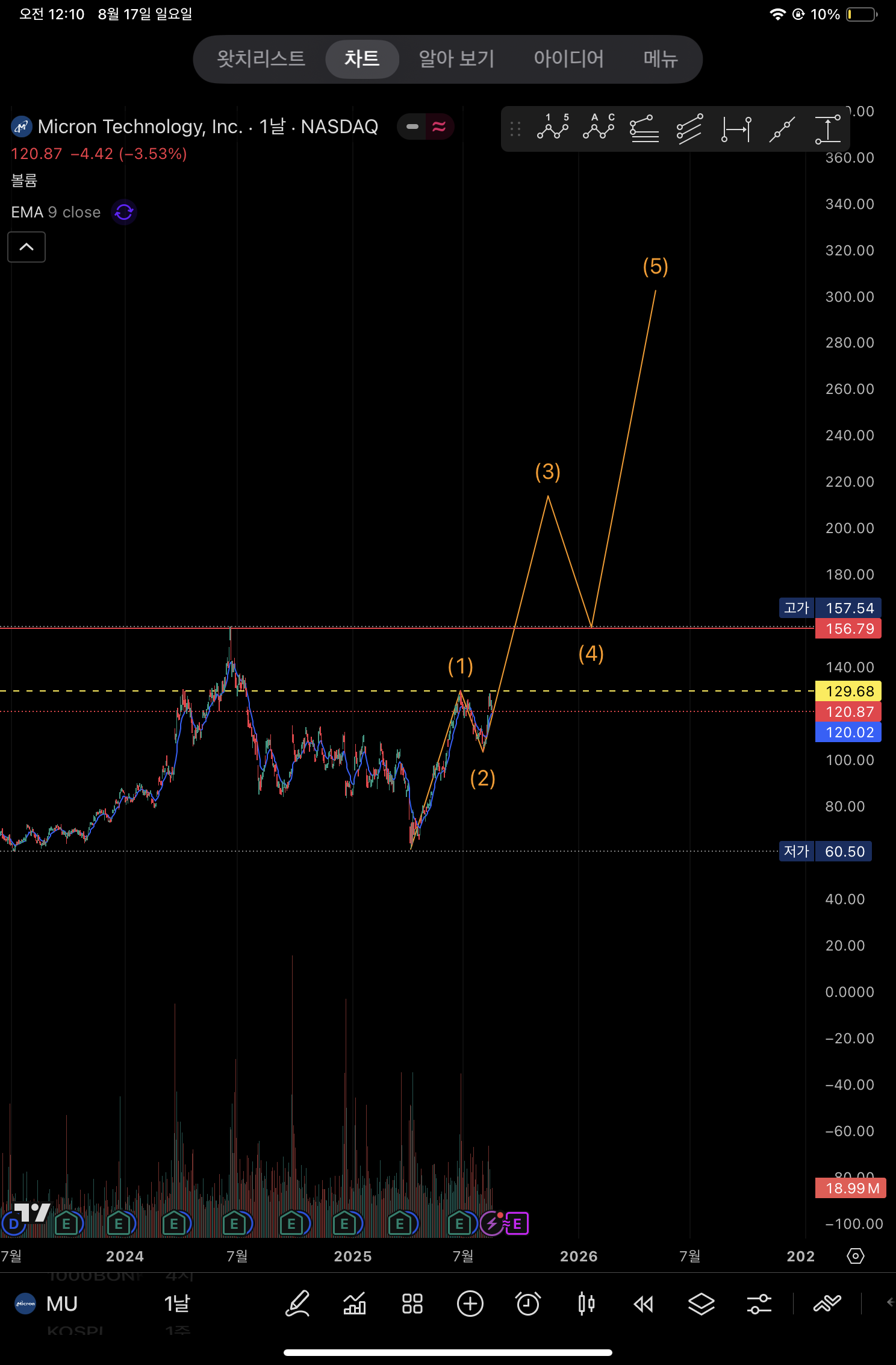Select the 차트 tab
The width and height of the screenshot is (896, 1365).
362,58
